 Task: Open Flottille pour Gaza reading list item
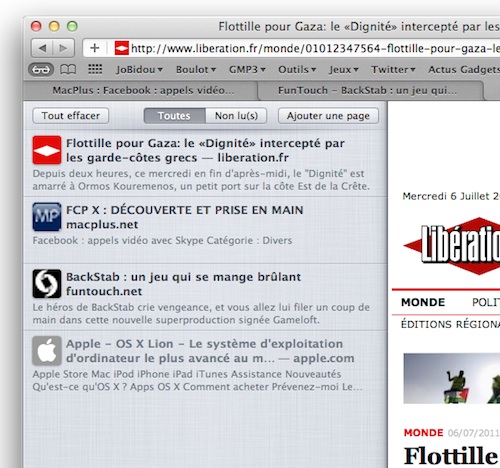point(205,163)
